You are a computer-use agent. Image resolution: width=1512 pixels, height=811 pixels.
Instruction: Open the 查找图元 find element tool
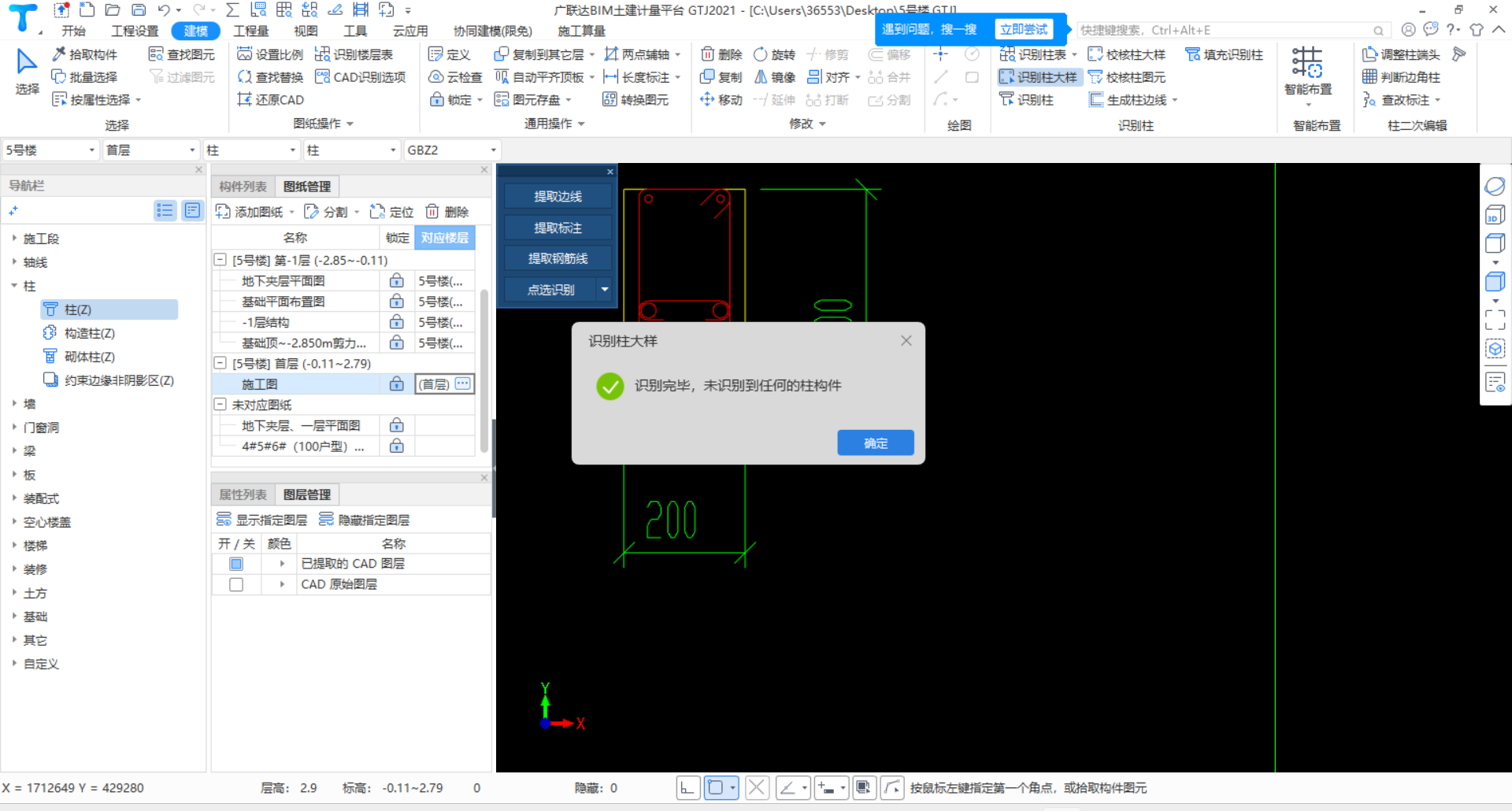pos(182,54)
